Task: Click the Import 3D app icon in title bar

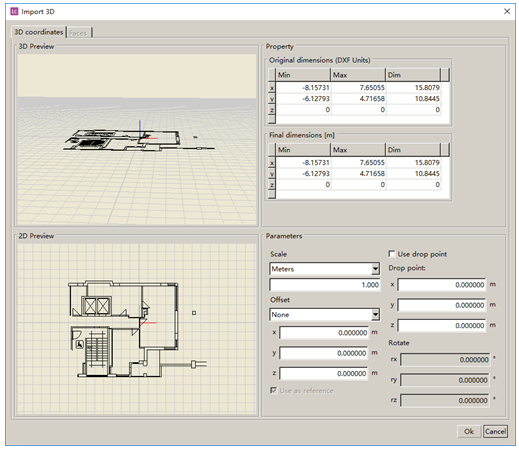Action: click(x=14, y=11)
